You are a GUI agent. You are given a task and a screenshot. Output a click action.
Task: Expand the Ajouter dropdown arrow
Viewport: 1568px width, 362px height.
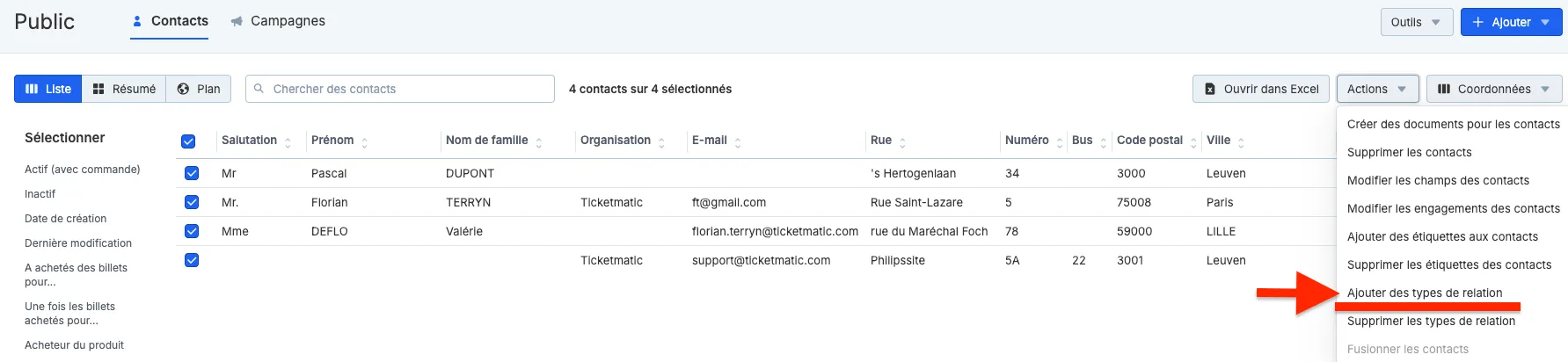1545,22
